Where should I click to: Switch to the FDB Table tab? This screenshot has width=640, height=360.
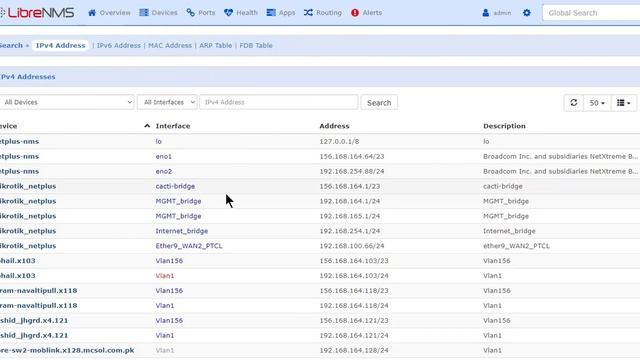[256, 45]
